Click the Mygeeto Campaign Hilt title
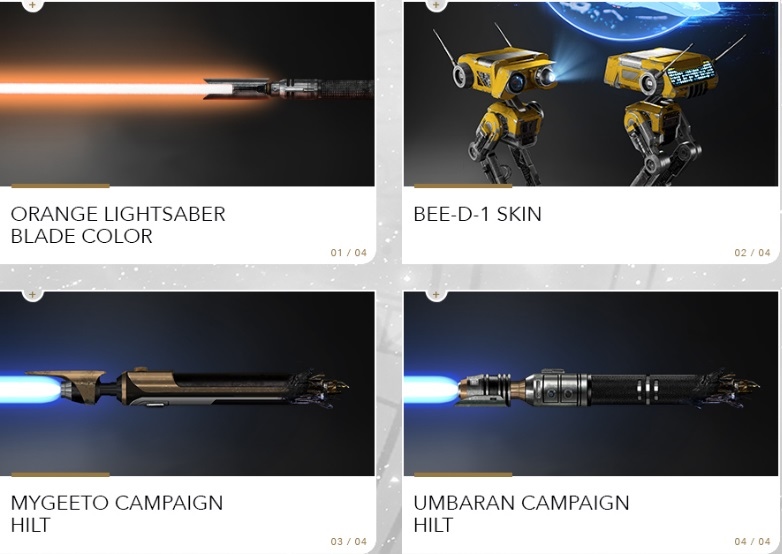 [x=117, y=514]
